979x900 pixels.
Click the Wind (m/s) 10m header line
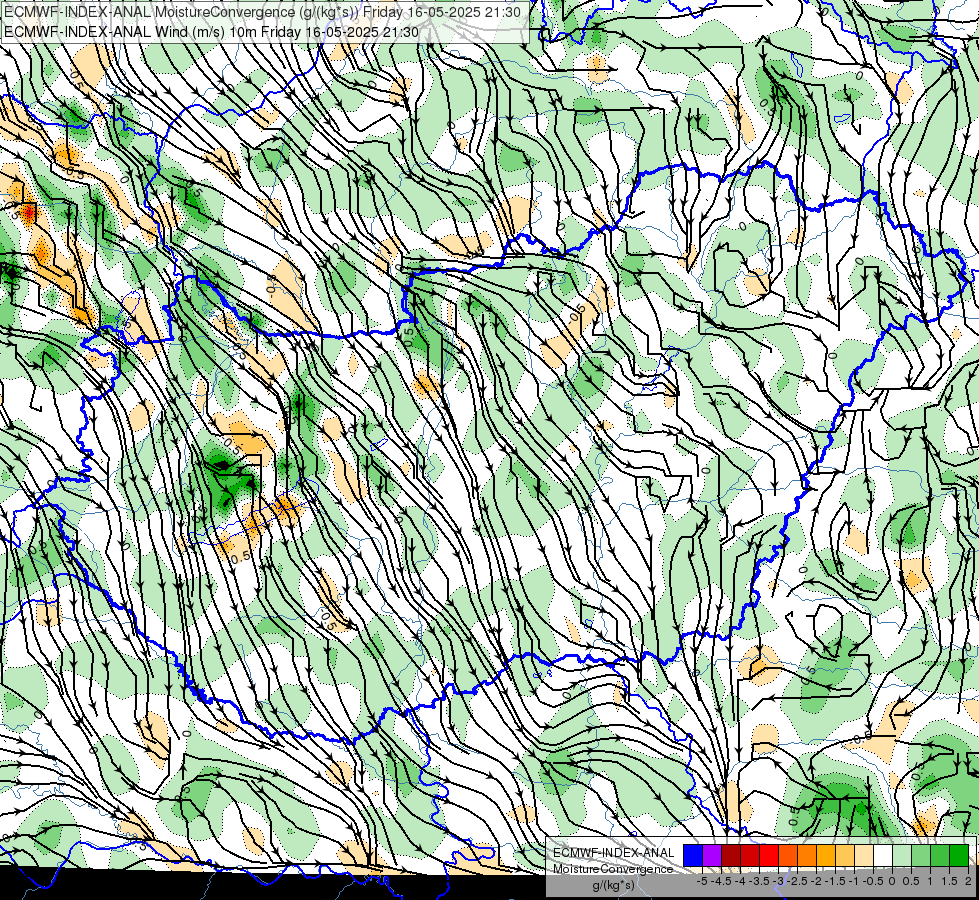pos(211,32)
